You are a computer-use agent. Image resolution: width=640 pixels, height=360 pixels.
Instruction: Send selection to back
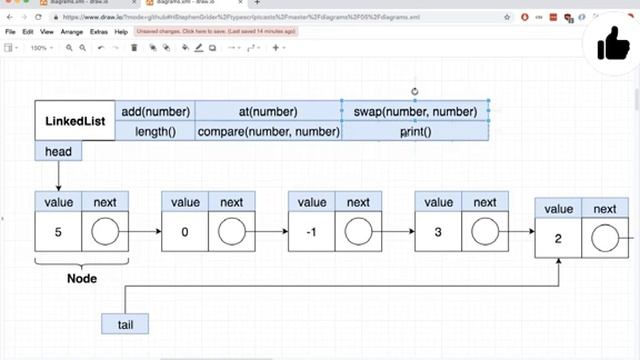167,48
